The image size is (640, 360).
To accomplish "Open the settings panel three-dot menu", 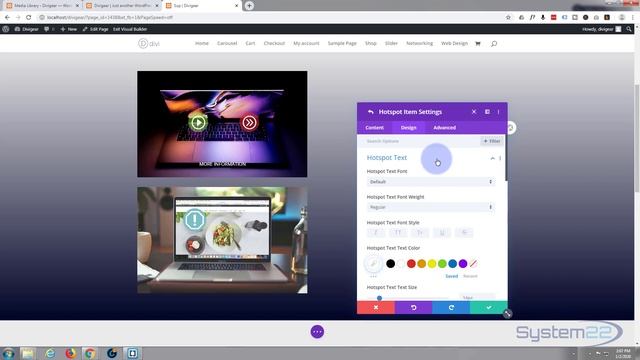I will (498, 112).
